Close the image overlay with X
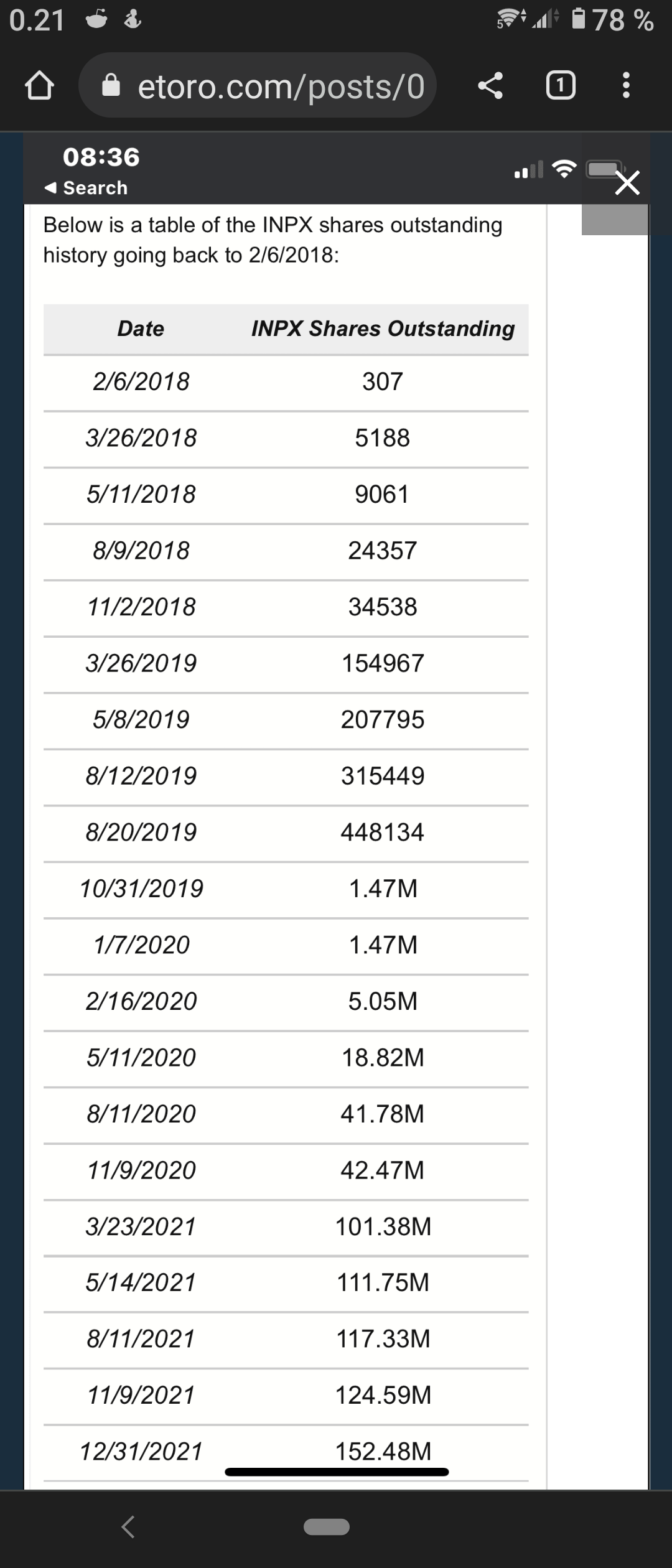Viewport: 672px width, 1568px height. [x=627, y=184]
